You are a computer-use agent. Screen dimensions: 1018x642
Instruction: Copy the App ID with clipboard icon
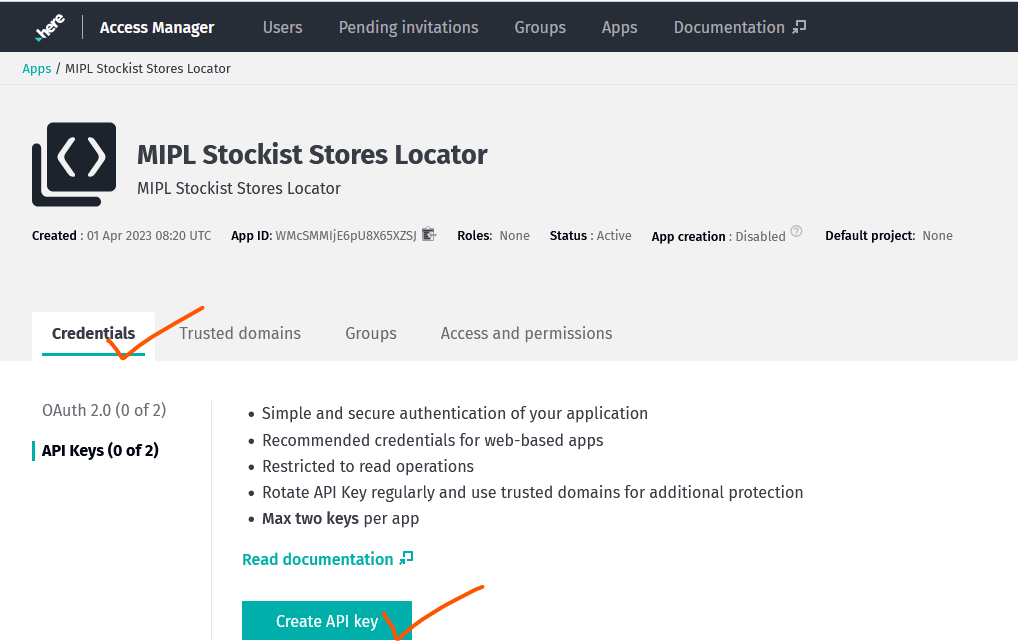point(428,234)
